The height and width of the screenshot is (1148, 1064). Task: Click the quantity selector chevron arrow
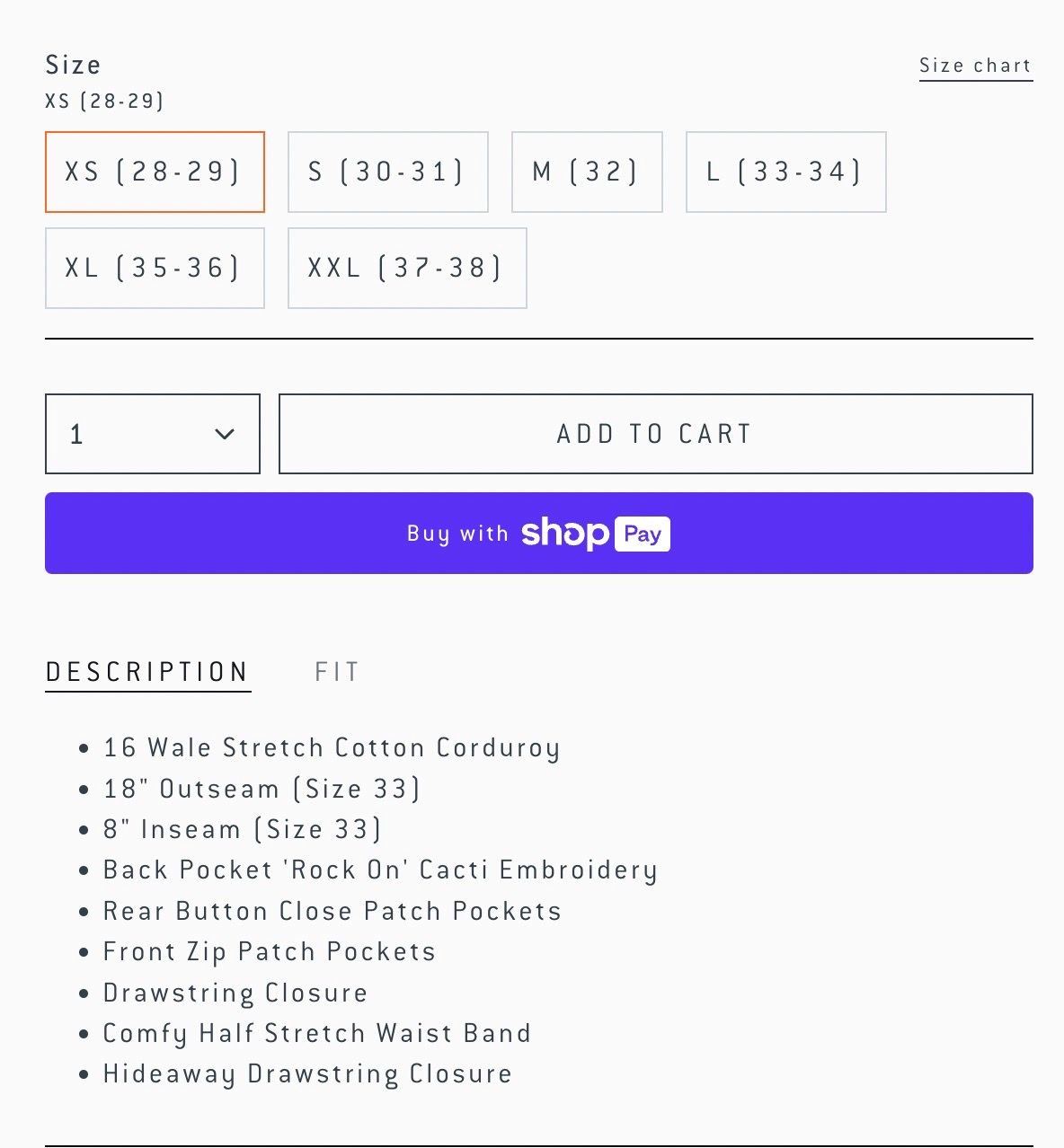[225, 435]
